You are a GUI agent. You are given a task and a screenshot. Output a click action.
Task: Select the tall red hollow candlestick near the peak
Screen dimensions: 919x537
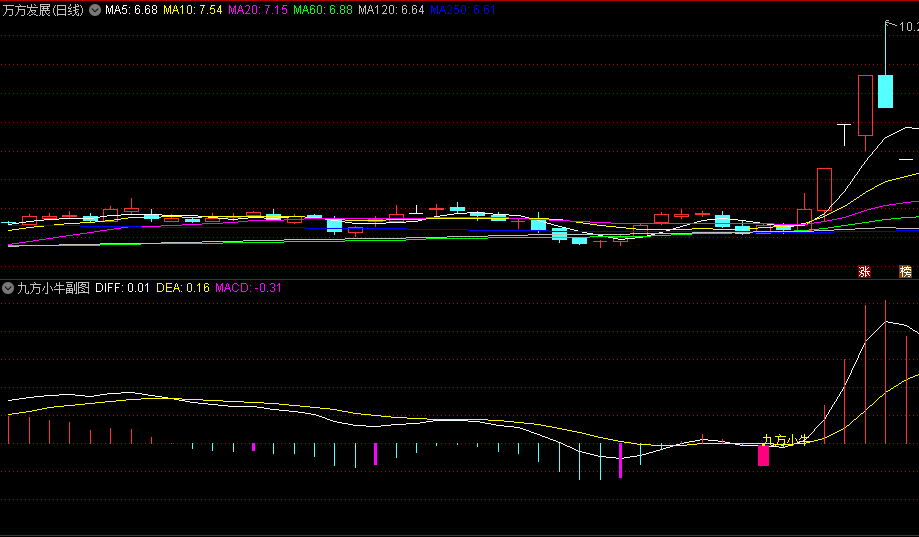865,105
